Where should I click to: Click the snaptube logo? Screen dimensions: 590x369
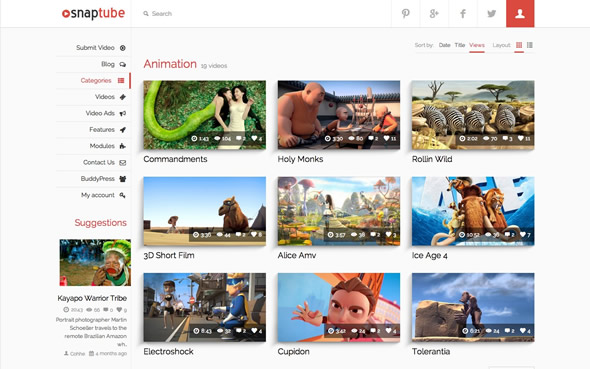point(93,13)
